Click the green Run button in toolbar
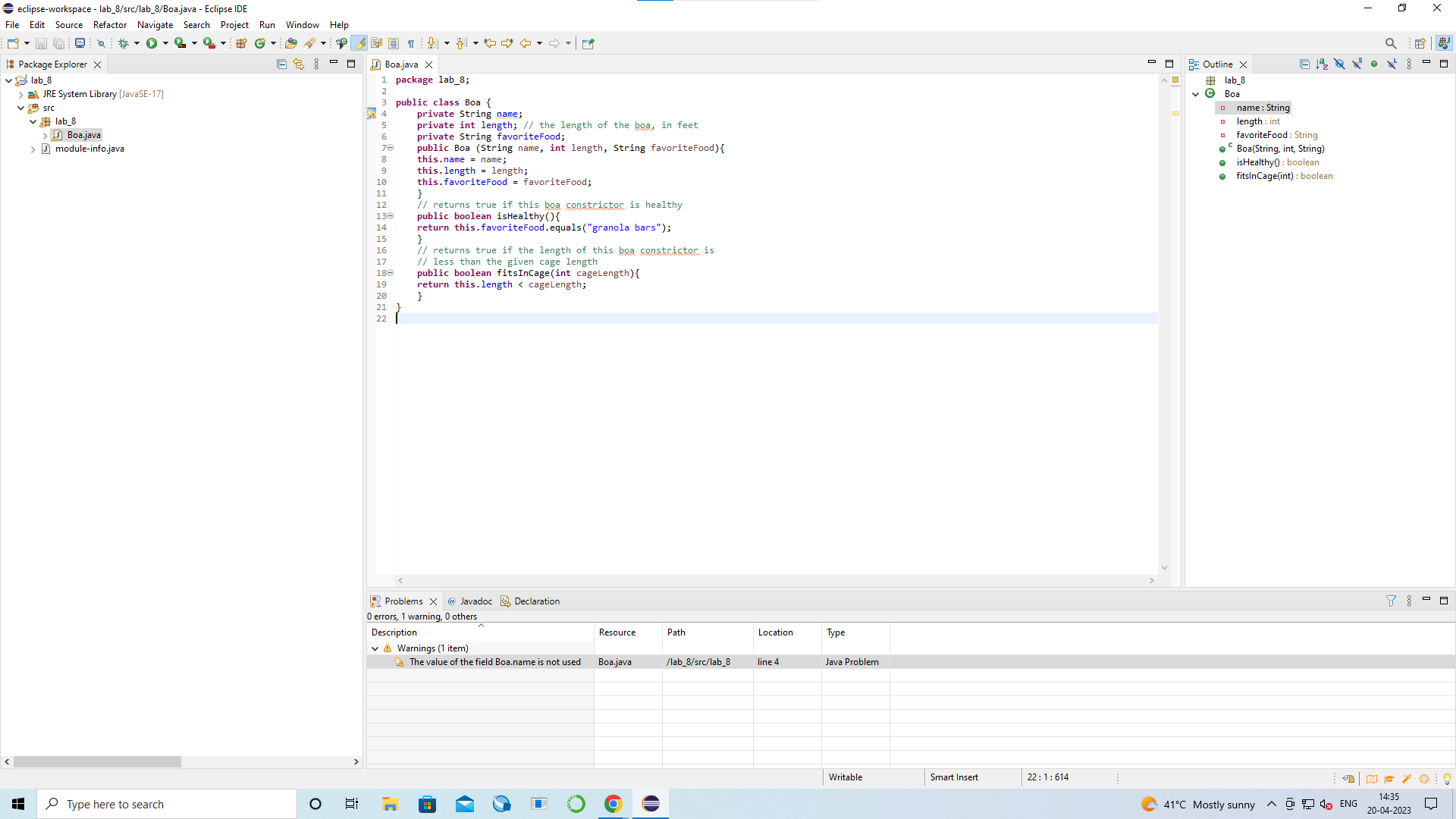 (x=152, y=43)
